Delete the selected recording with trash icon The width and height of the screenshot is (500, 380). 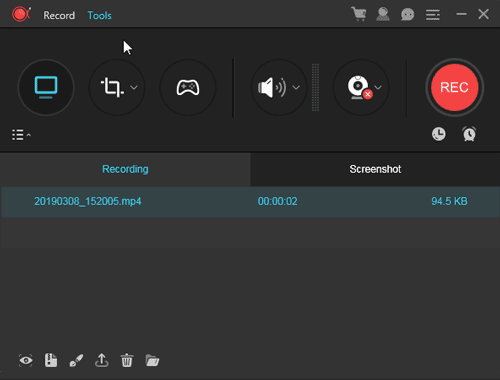127,360
